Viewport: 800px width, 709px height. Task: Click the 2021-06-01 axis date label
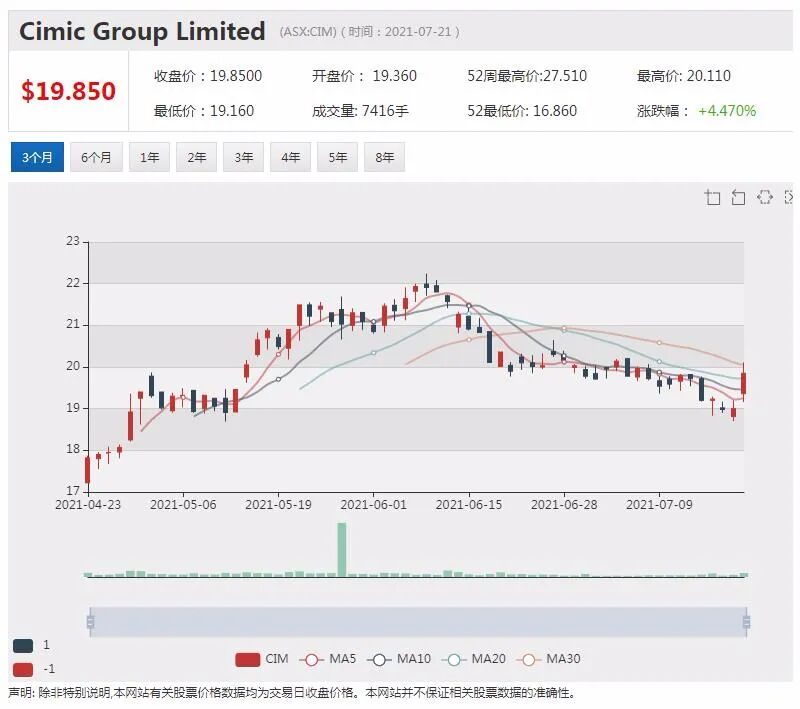pyautogui.click(x=373, y=504)
